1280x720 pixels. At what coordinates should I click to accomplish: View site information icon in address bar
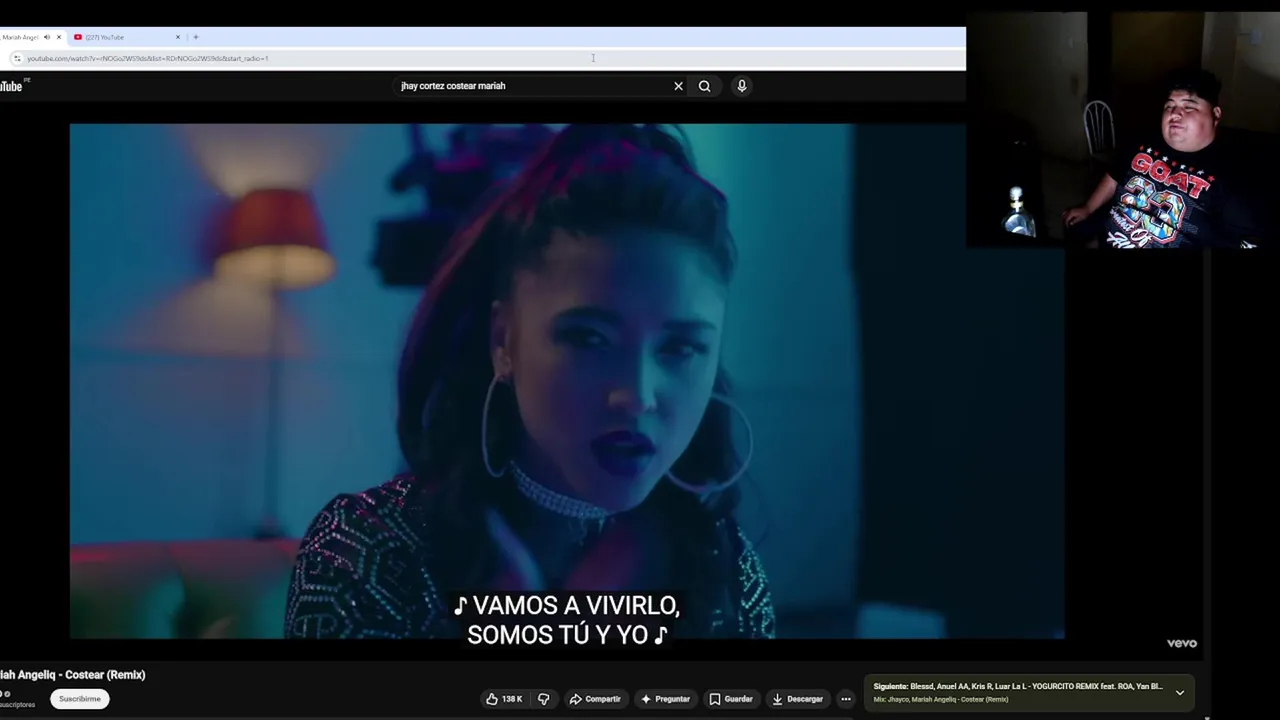tap(17, 58)
